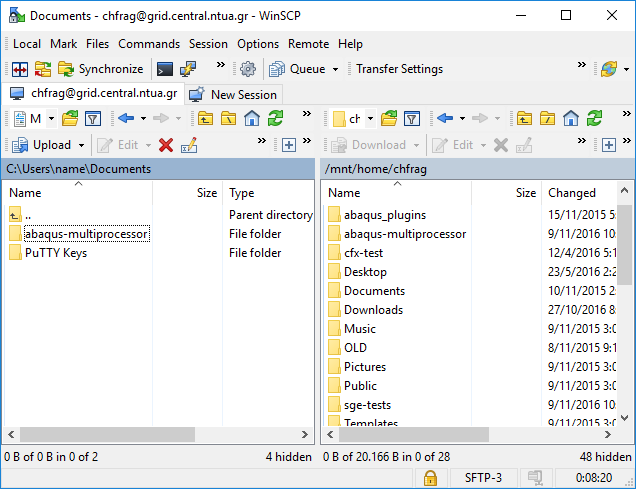Click the refresh globe icon at toolbar far right
Viewport: 636px width, 489px height.
point(609,69)
